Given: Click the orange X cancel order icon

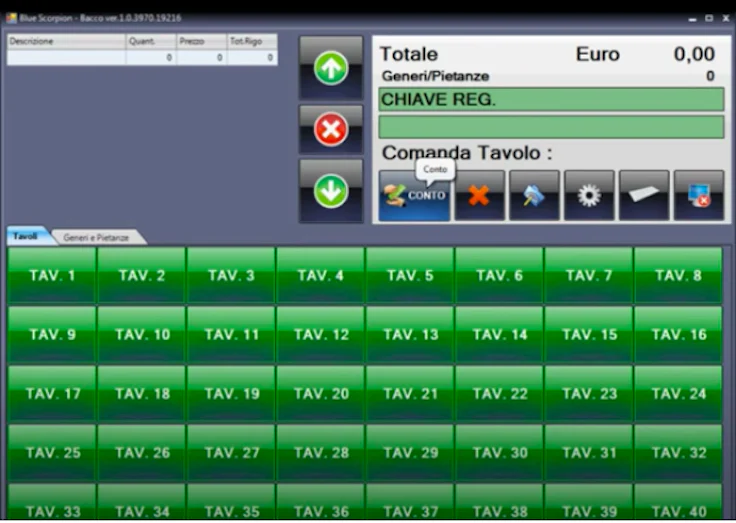Looking at the screenshot, I should click(x=479, y=195).
